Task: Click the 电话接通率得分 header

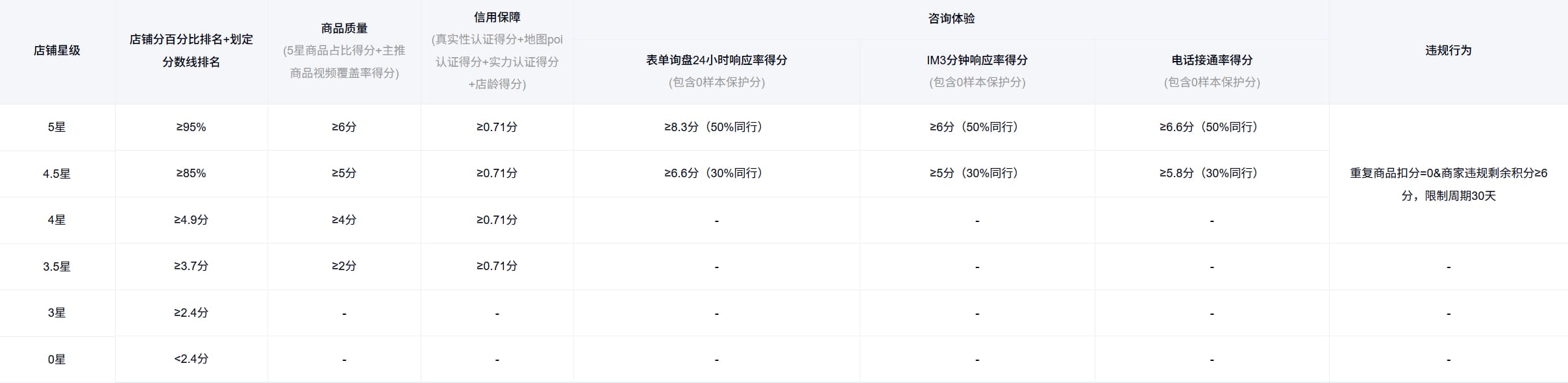Action: pyautogui.click(x=1212, y=60)
